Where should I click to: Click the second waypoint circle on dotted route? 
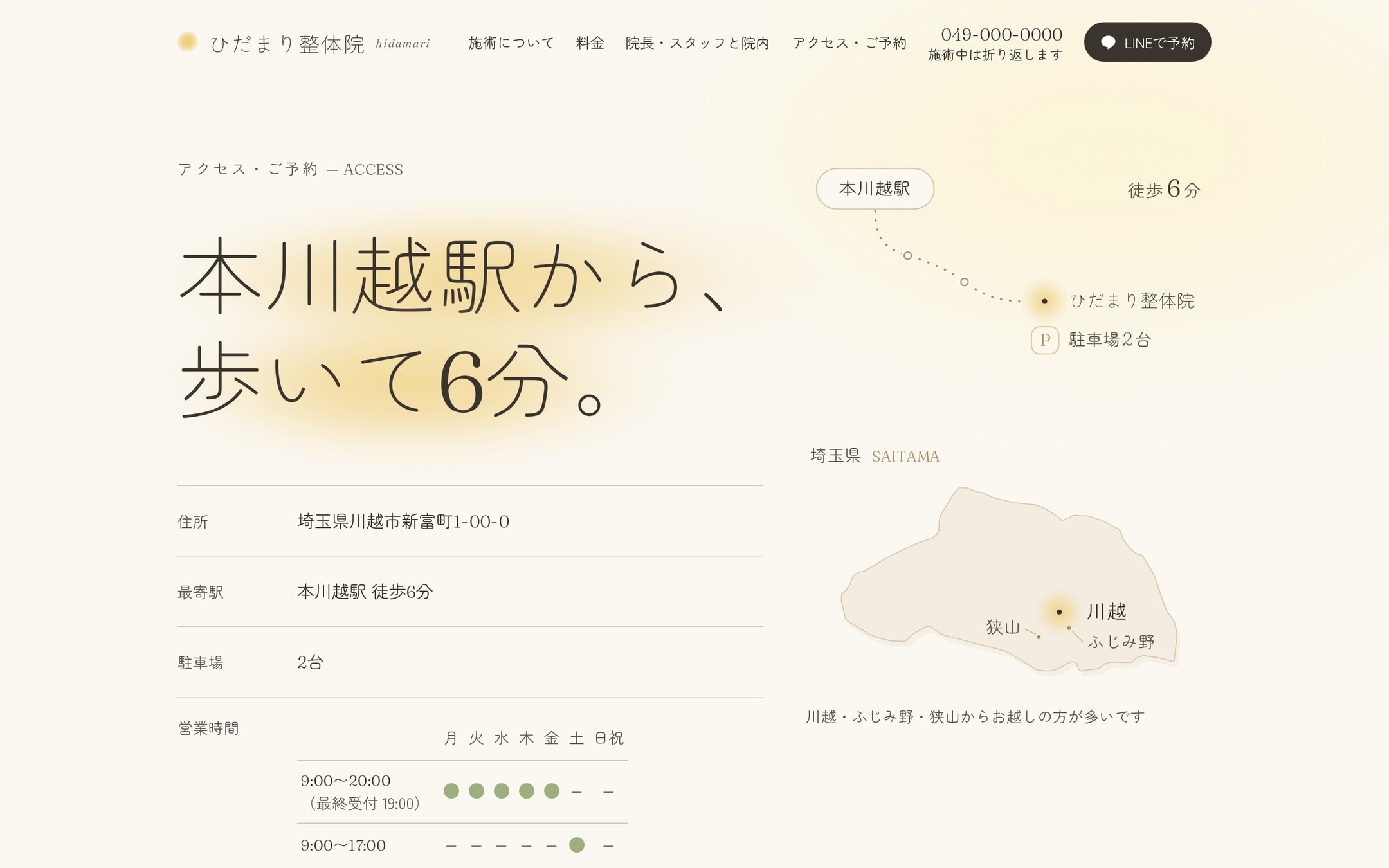click(x=964, y=282)
